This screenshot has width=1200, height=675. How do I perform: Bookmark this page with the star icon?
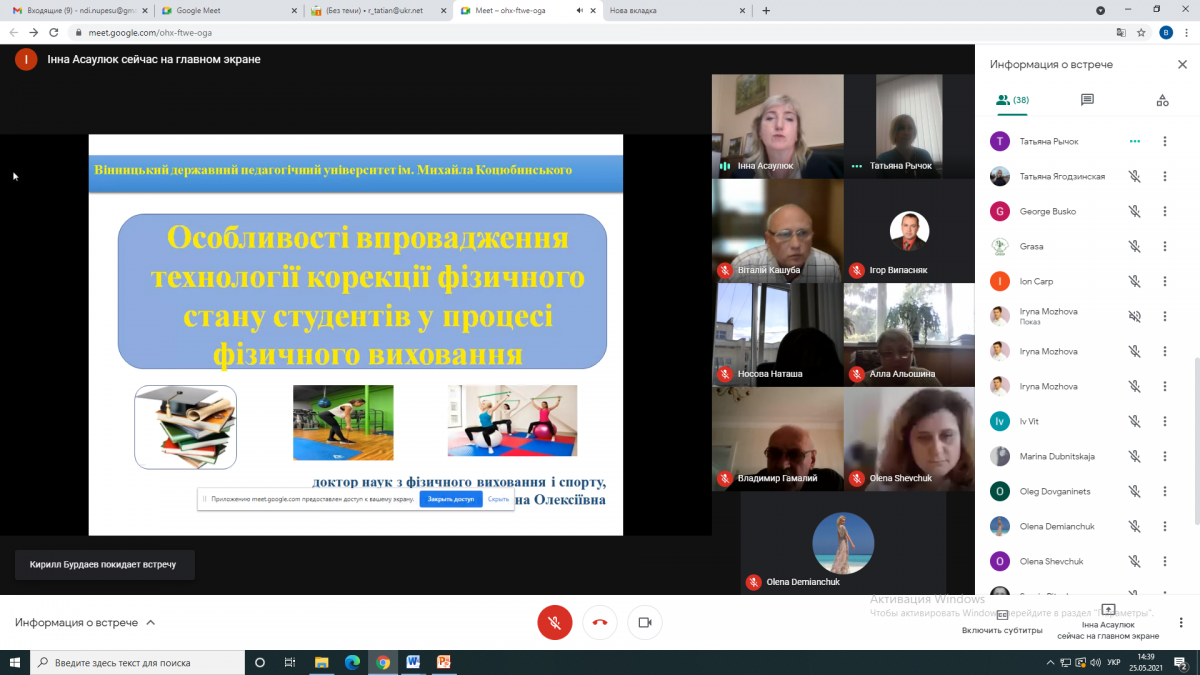click(x=1141, y=32)
